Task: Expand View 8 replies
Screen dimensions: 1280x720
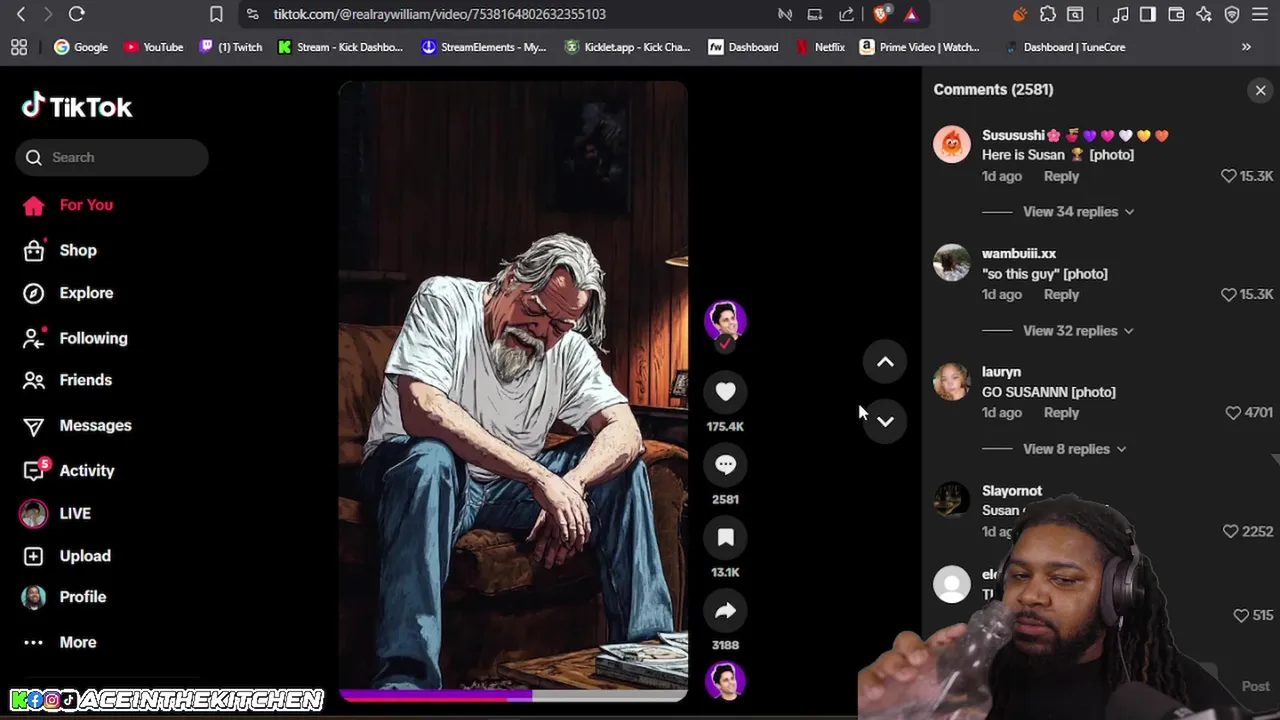Action: (1074, 449)
